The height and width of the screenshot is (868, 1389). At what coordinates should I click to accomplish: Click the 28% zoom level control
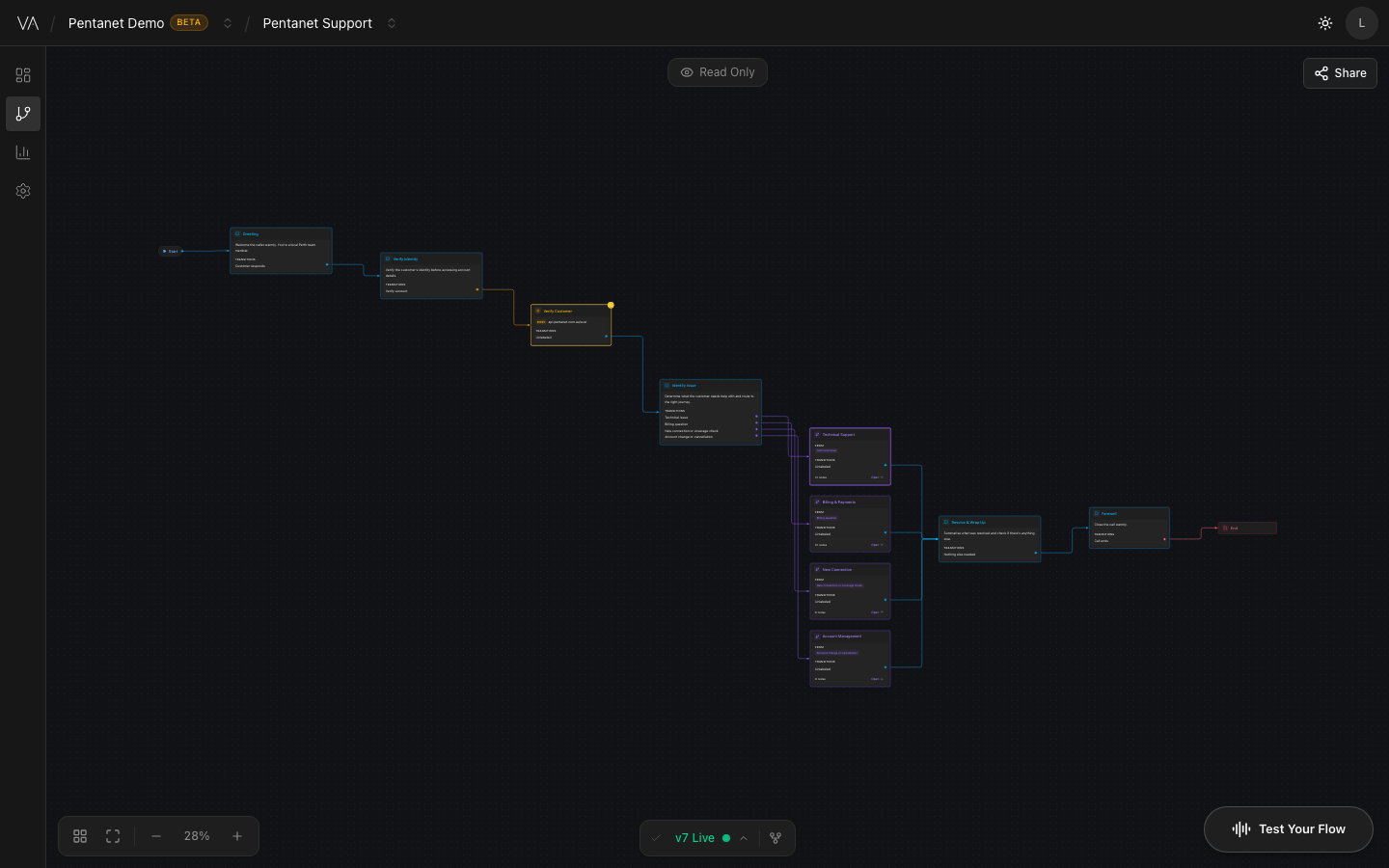click(x=197, y=836)
